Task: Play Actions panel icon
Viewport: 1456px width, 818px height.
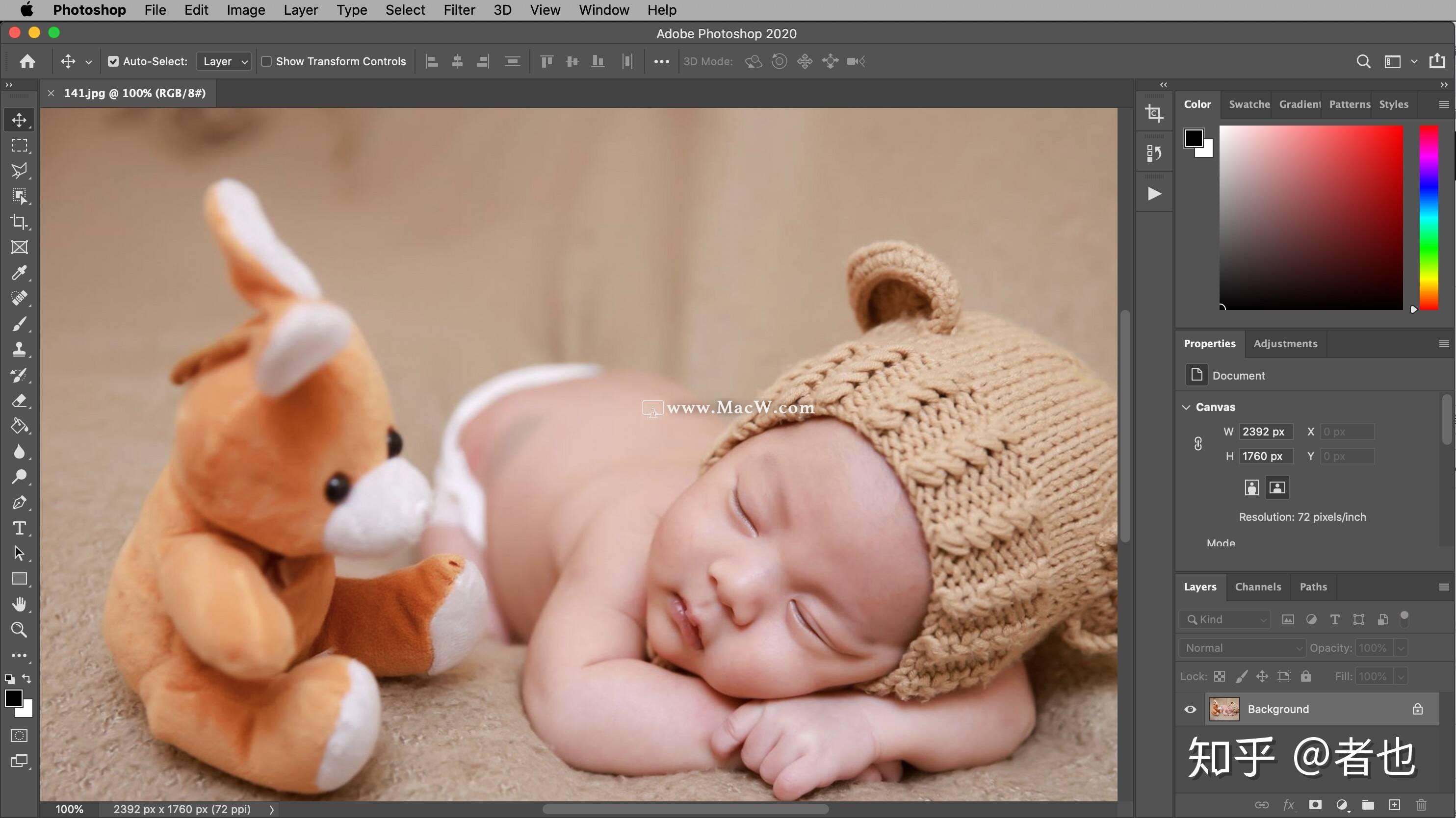Action: point(1155,194)
